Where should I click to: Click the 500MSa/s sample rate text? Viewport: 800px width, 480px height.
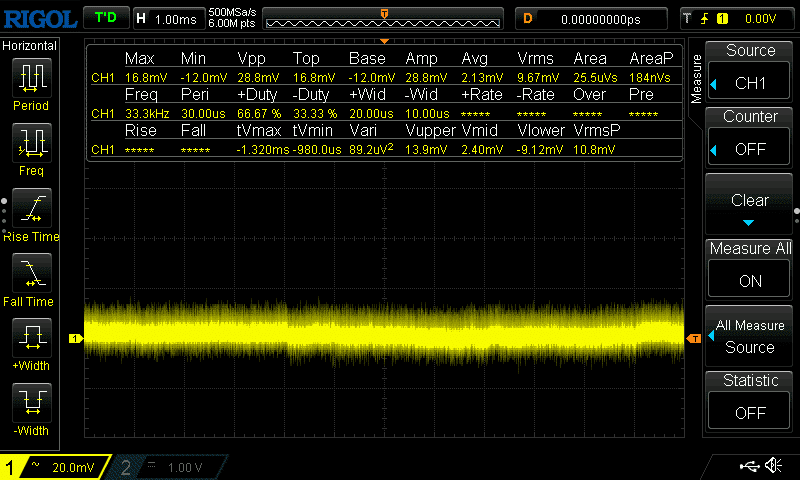[x=232, y=12]
